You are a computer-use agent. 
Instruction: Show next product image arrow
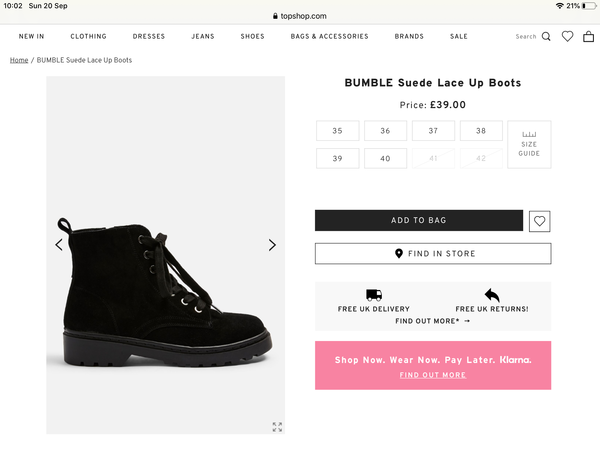pyautogui.click(x=272, y=245)
